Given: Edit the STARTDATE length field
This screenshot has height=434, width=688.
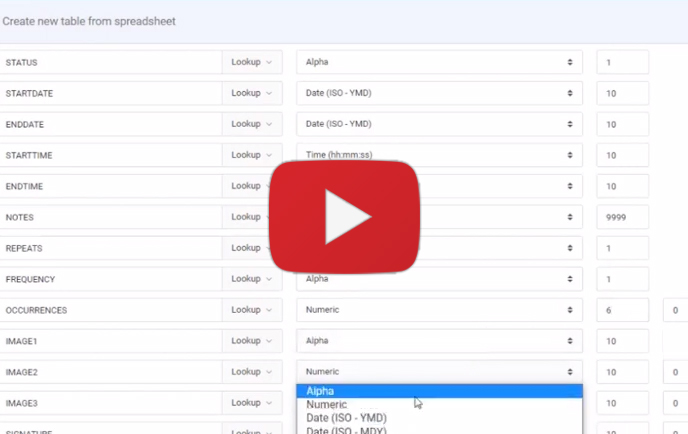Looking at the screenshot, I should click(x=622, y=93).
